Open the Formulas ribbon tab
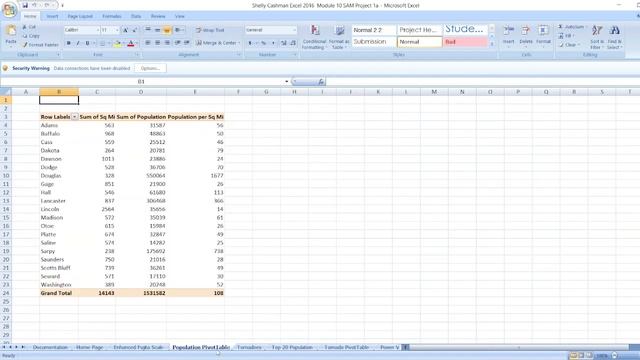 112,16
